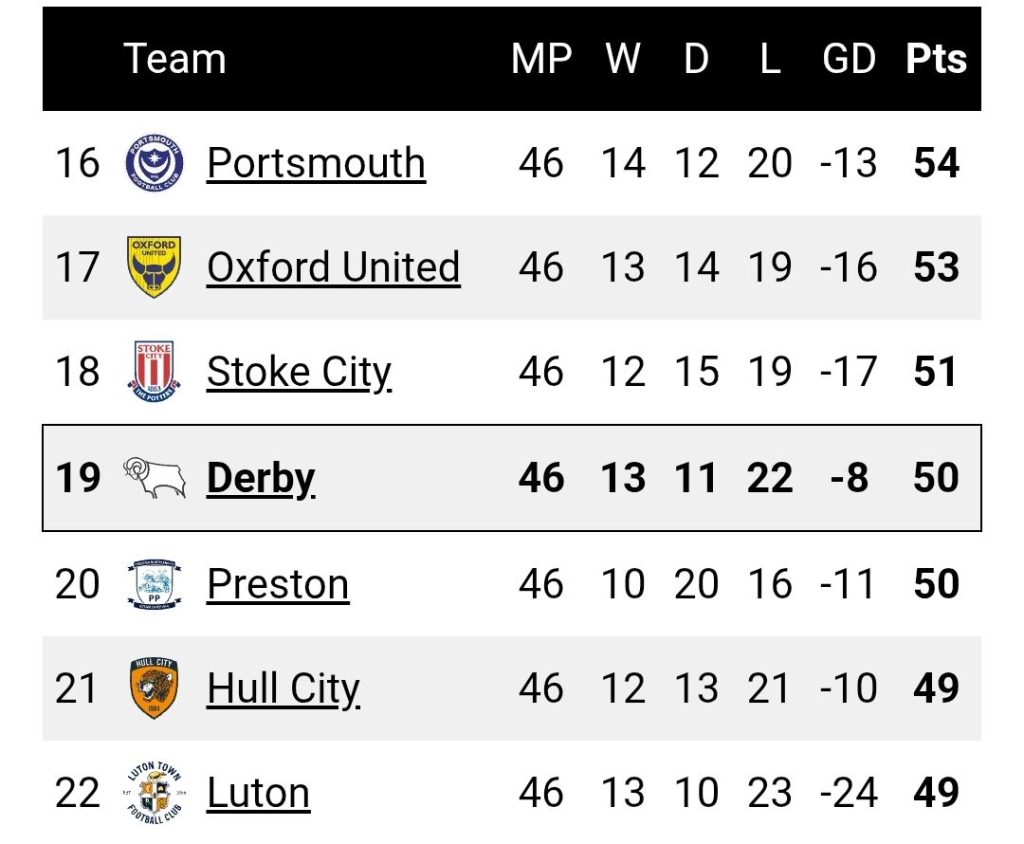Click the Team column header

coord(174,59)
